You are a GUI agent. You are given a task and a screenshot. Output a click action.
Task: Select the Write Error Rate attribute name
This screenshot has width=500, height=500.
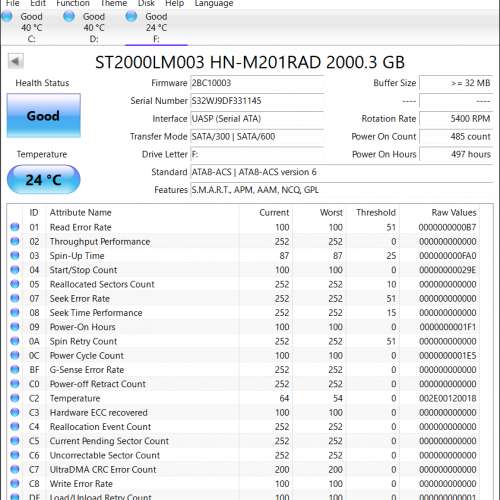coord(81,483)
